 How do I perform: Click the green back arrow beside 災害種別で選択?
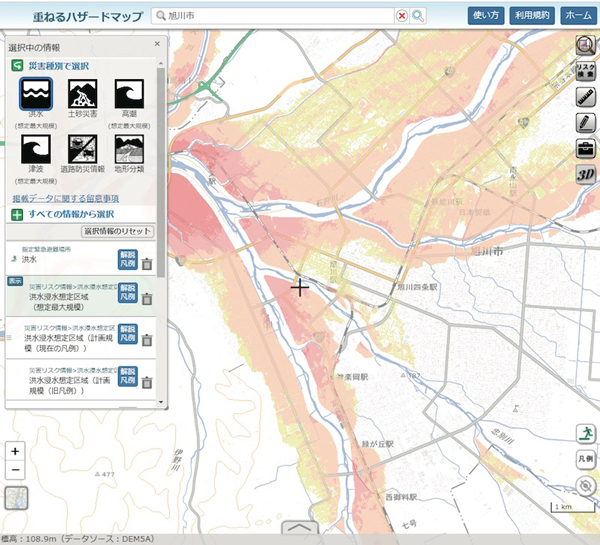tap(17, 65)
